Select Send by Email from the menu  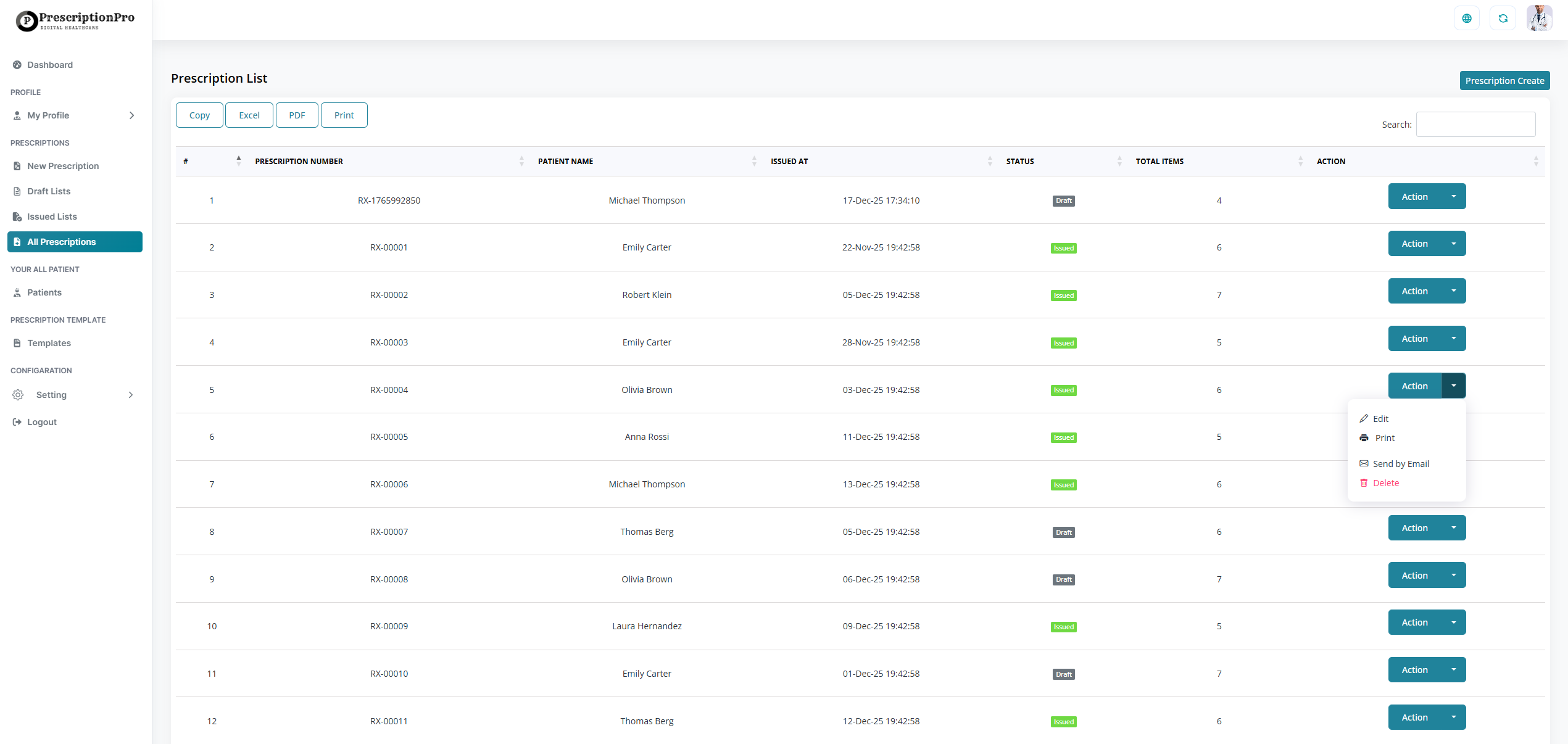(x=1400, y=464)
